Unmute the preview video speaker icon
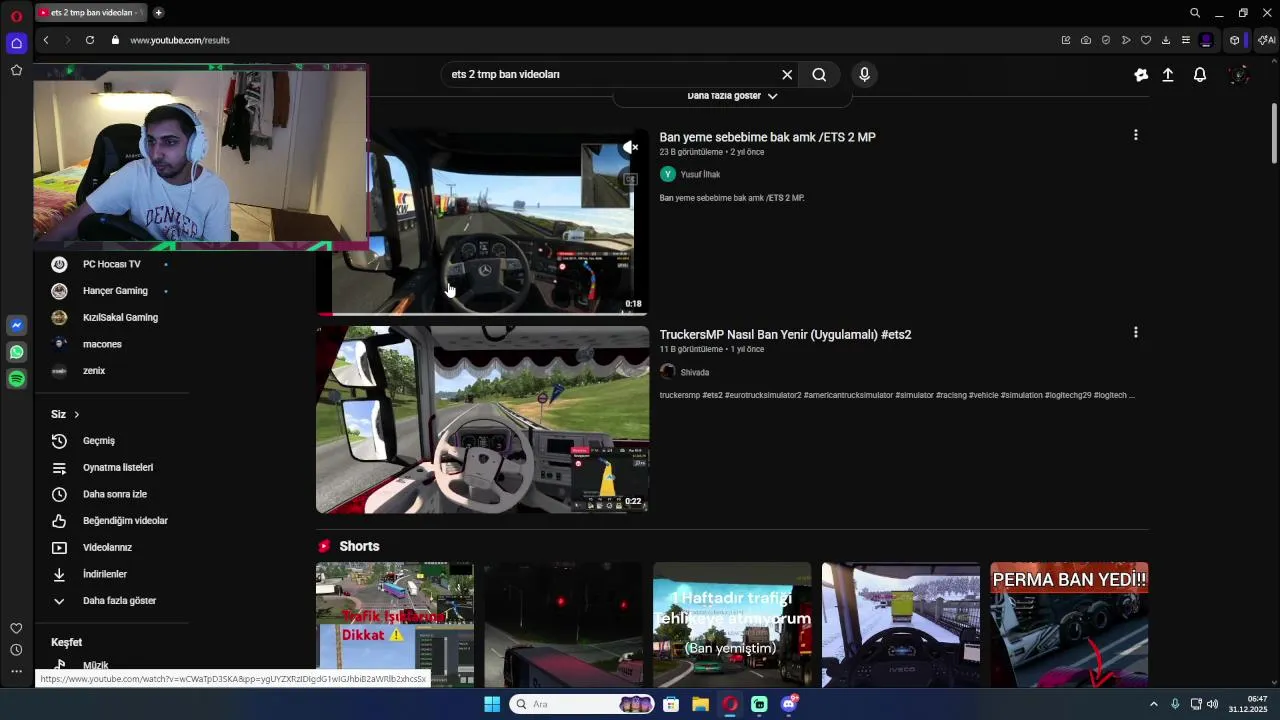This screenshot has width=1280, height=720. click(630, 147)
